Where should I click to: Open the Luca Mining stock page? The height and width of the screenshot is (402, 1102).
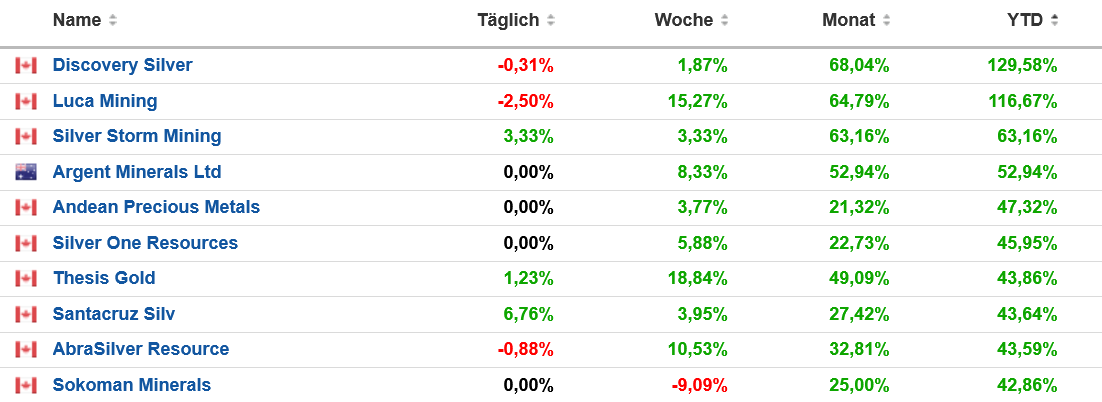coord(105,101)
